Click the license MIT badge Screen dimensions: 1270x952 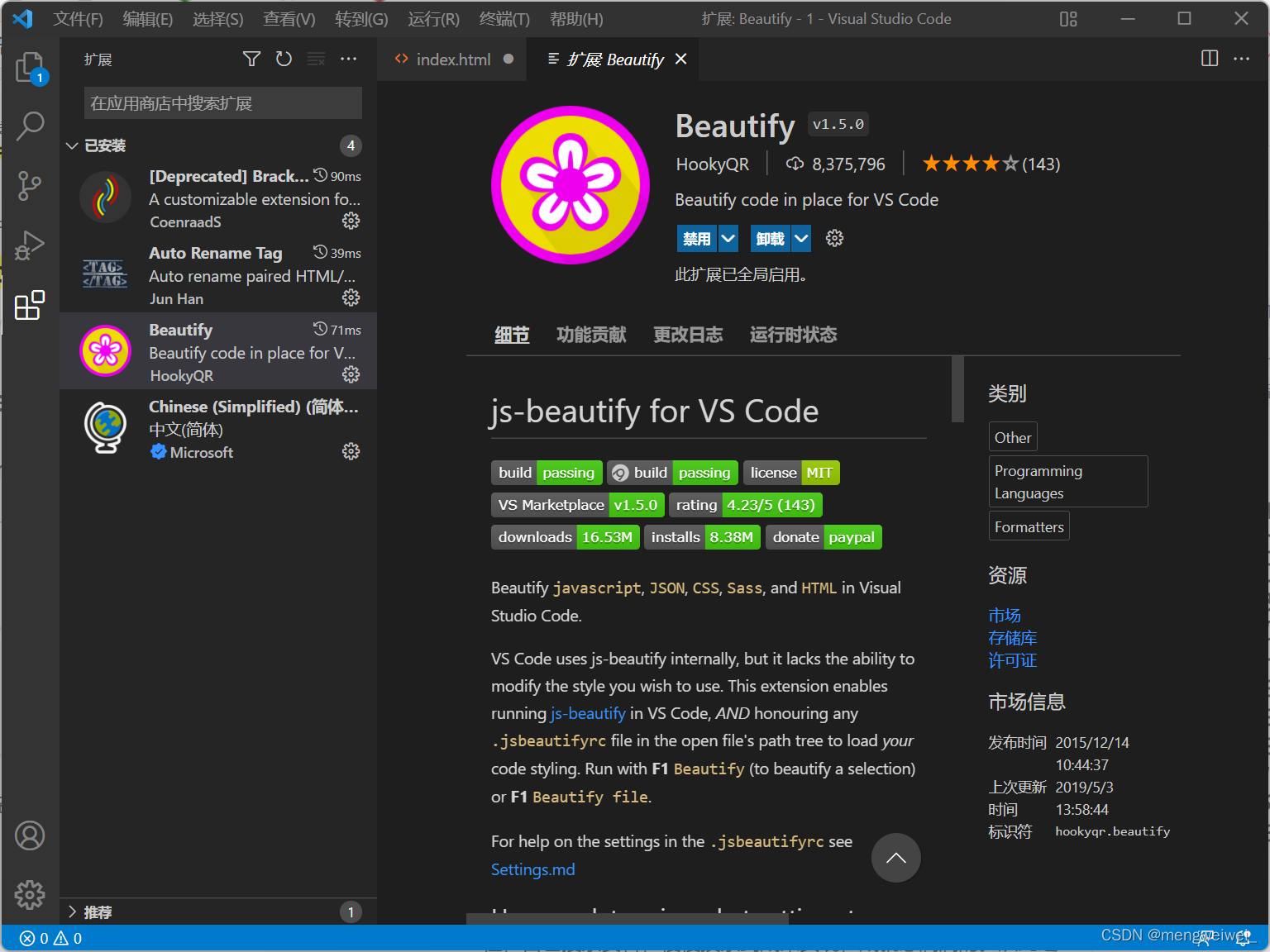(x=791, y=473)
